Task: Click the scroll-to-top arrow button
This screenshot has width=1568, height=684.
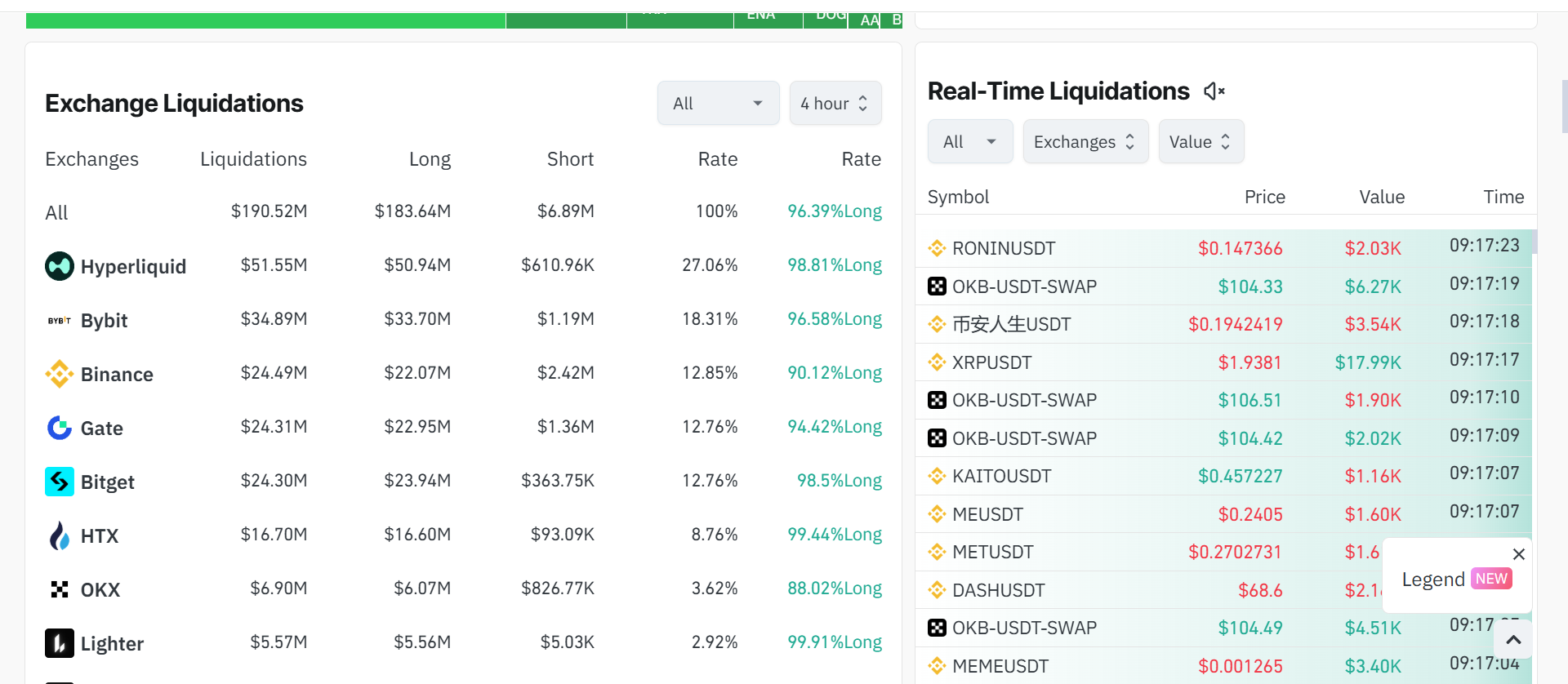Action: pyautogui.click(x=1513, y=640)
